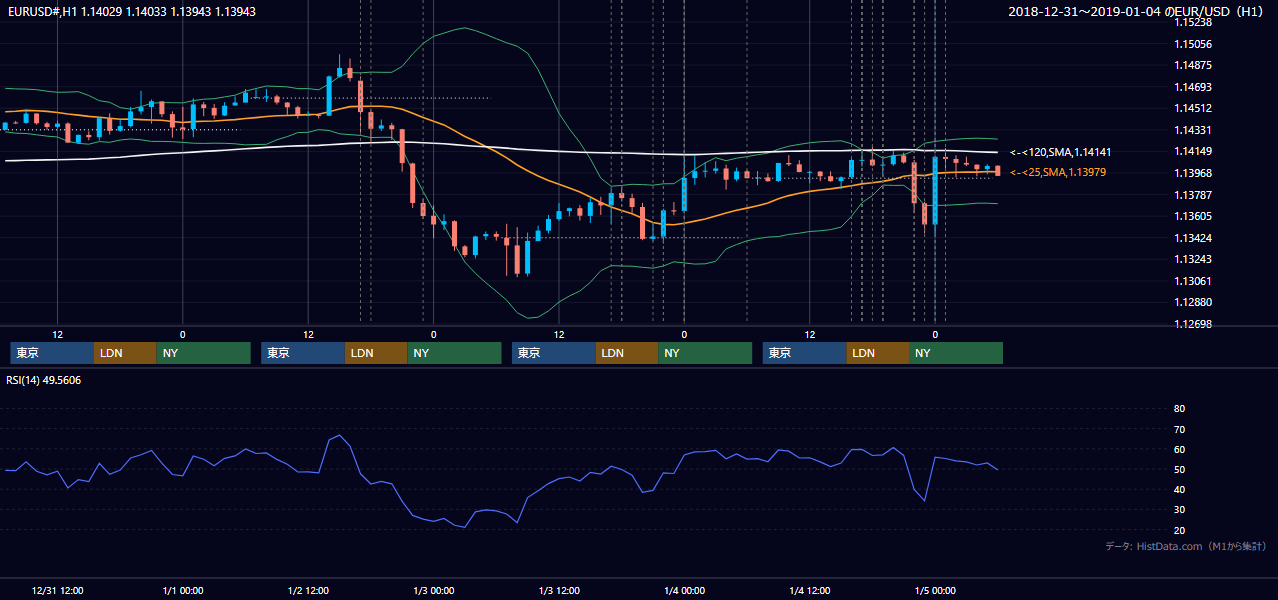
Task: Click the 1.12880 price axis label
Action: pyautogui.click(x=1193, y=302)
